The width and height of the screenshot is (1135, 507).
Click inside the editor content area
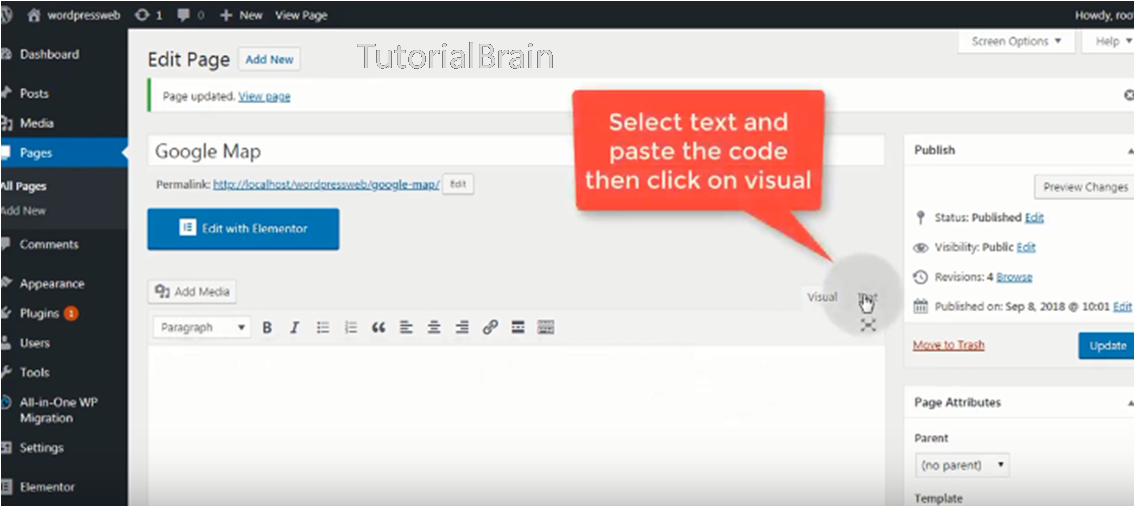[515, 426]
